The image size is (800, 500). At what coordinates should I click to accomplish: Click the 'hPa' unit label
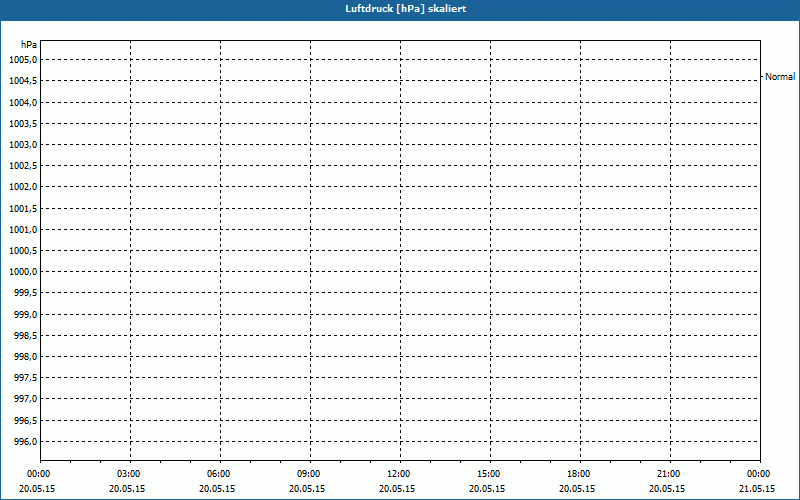pyautogui.click(x=27, y=45)
